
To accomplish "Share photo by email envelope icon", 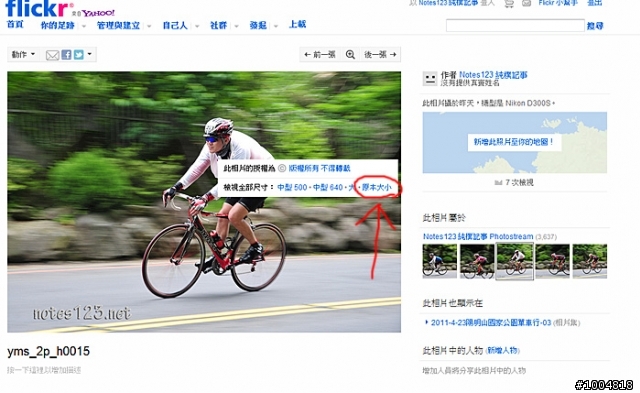I will pyautogui.click(x=52, y=55).
